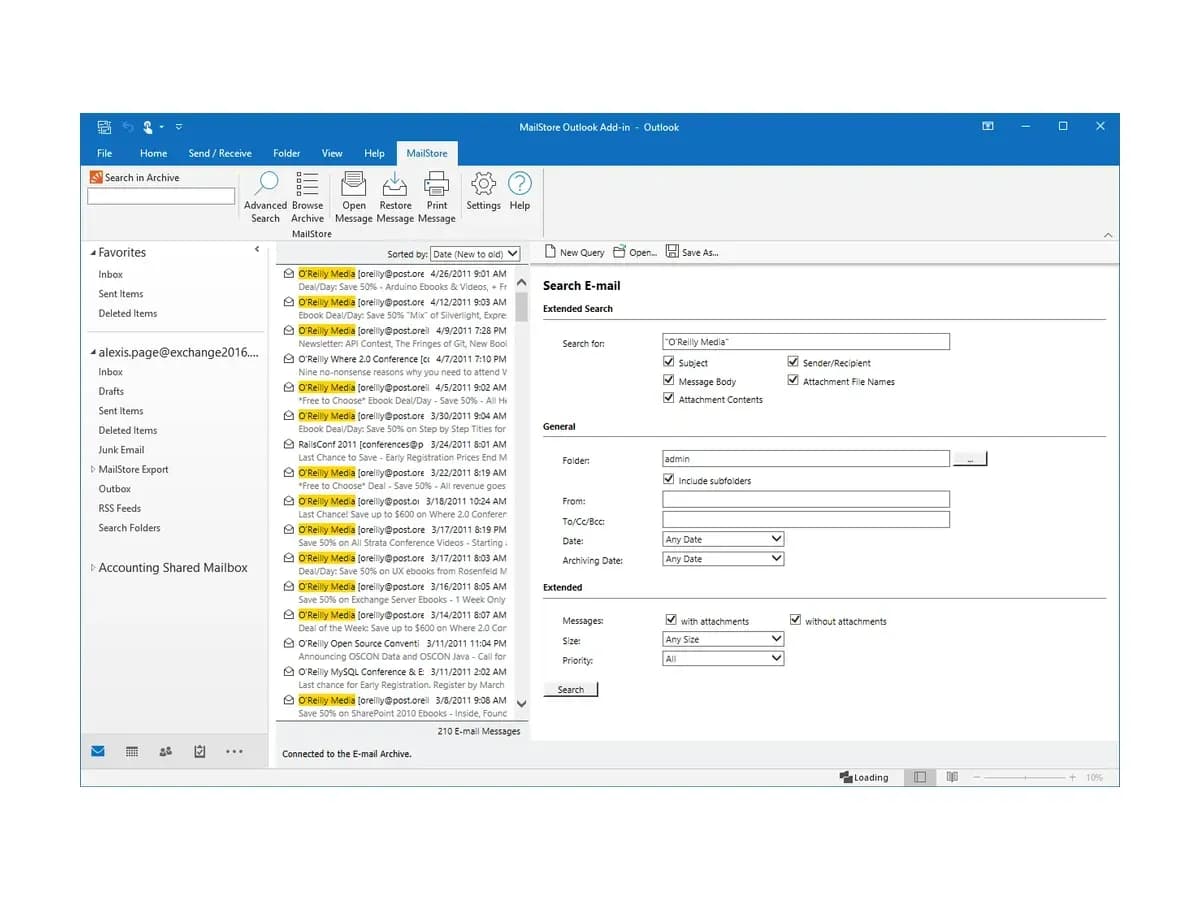Switch to the Folder ribbon tab
Viewport: 1200px width, 900px height.
(x=287, y=153)
